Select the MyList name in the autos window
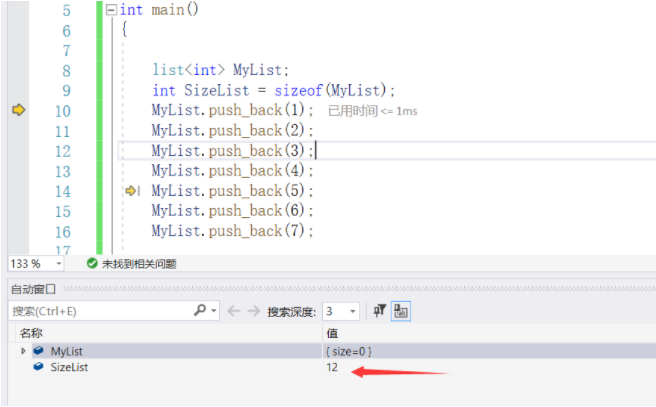This screenshot has height=407, width=656. 67,351
